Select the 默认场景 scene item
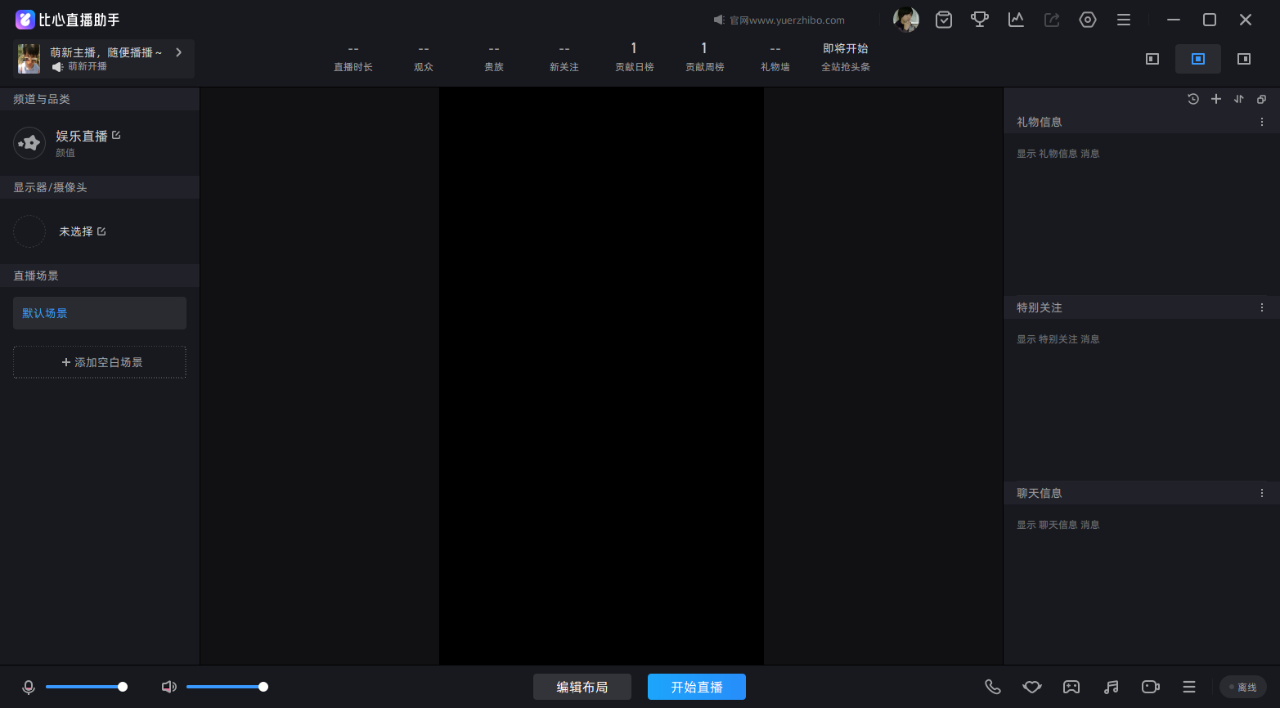This screenshot has height=708, width=1280. coord(99,313)
